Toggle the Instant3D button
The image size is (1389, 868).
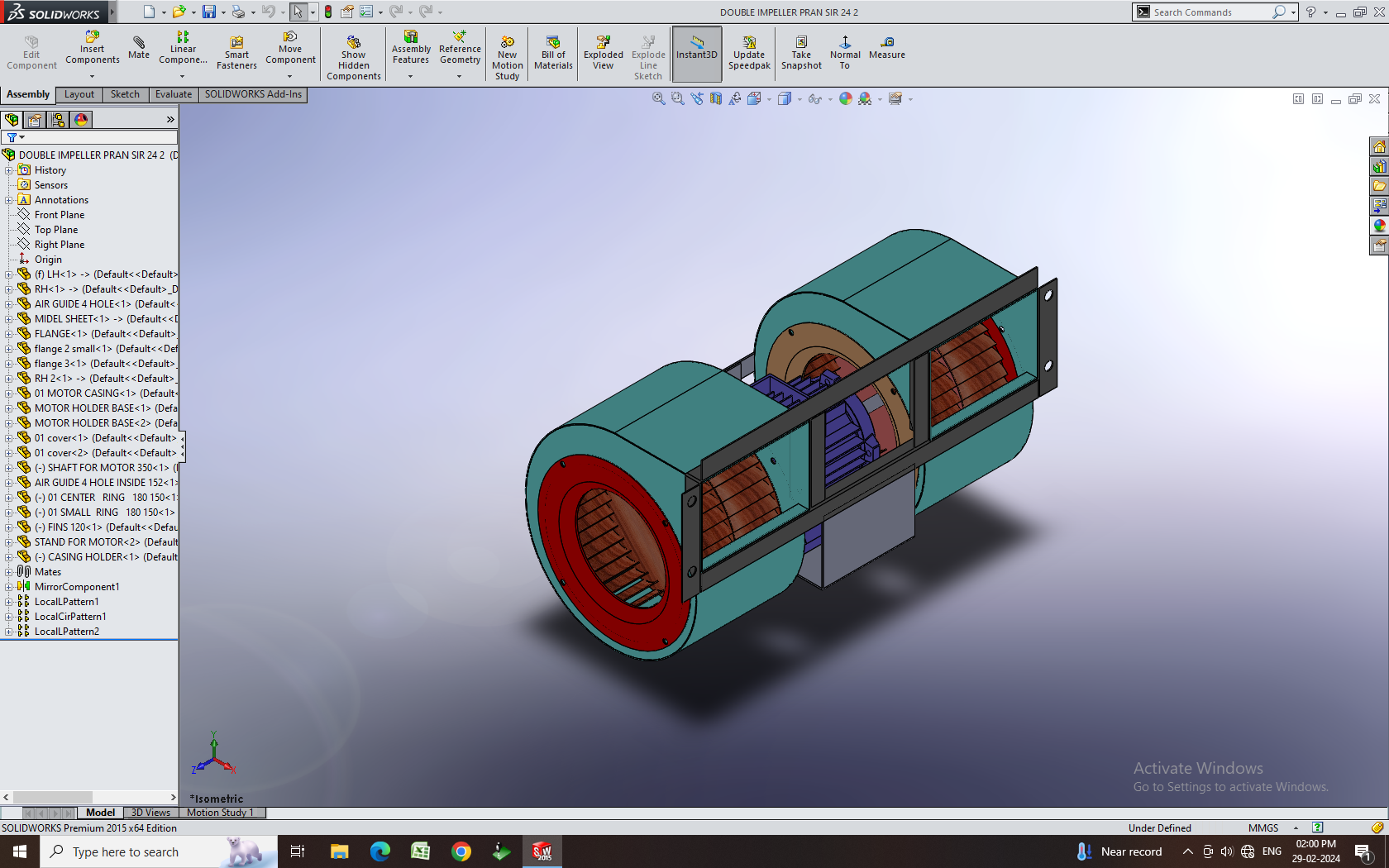point(696,52)
